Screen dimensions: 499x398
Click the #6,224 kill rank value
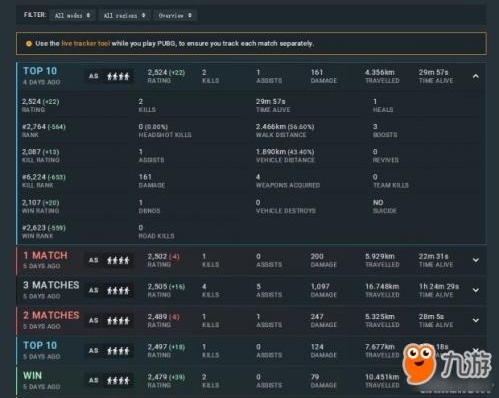click(44, 177)
